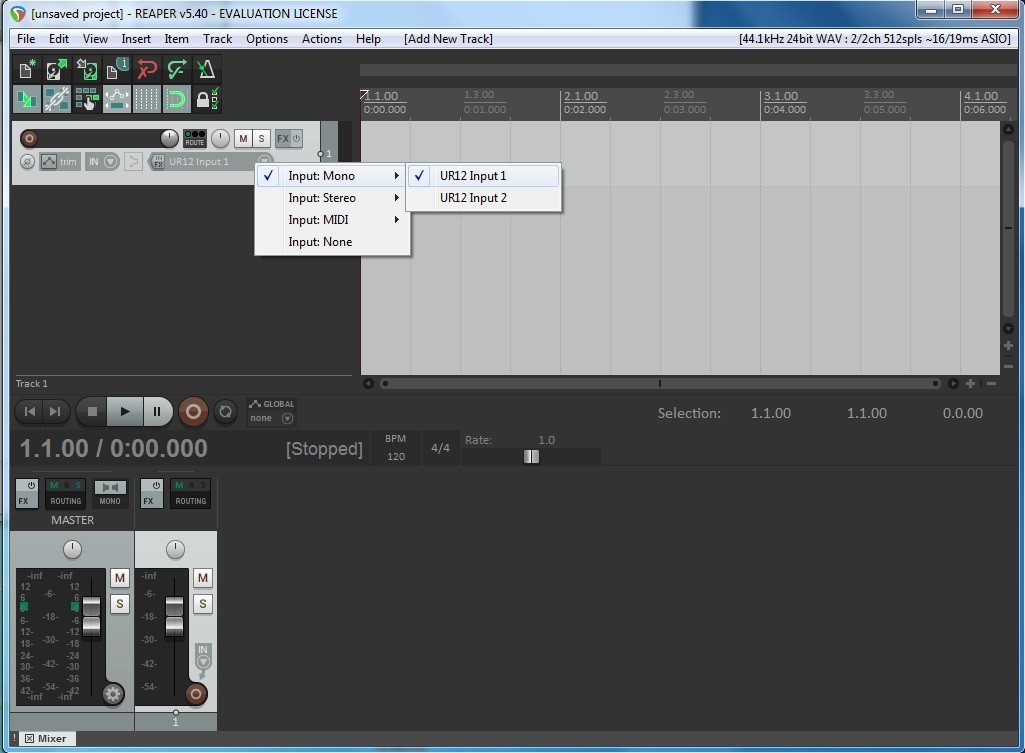Start recording with transport Record button
This screenshot has height=753, width=1025.
click(193, 412)
